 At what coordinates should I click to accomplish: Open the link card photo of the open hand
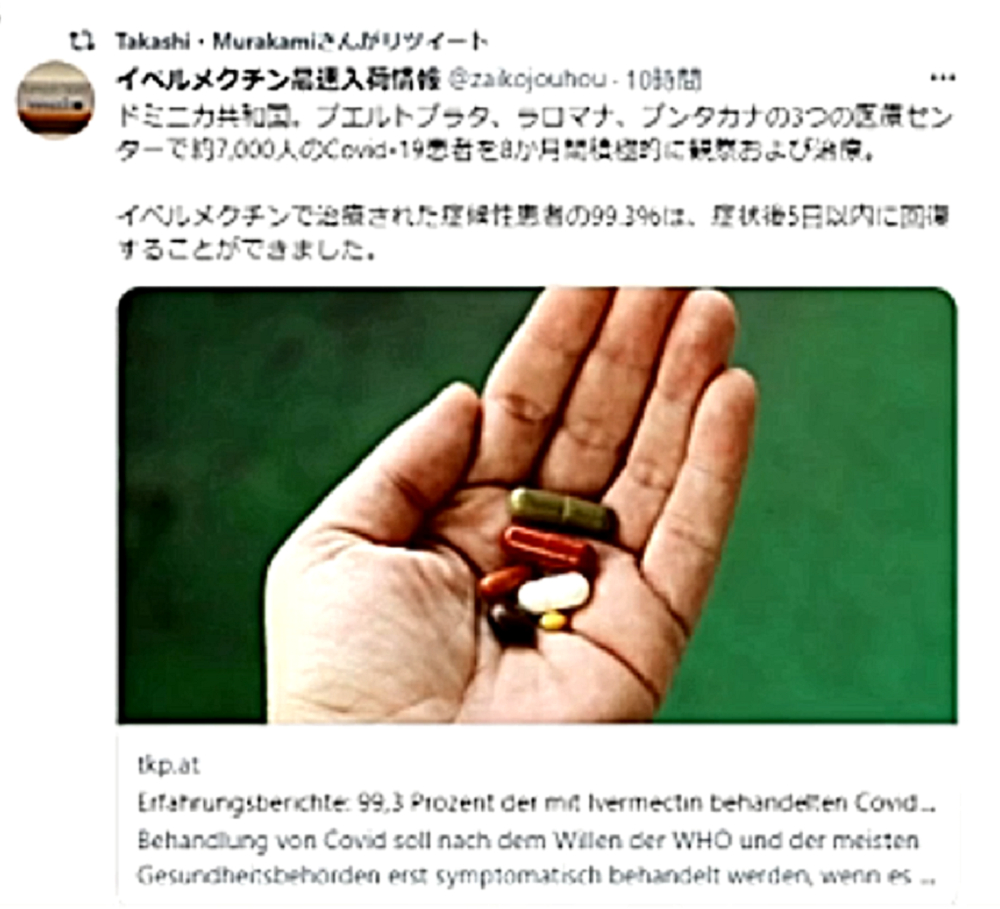tap(537, 505)
